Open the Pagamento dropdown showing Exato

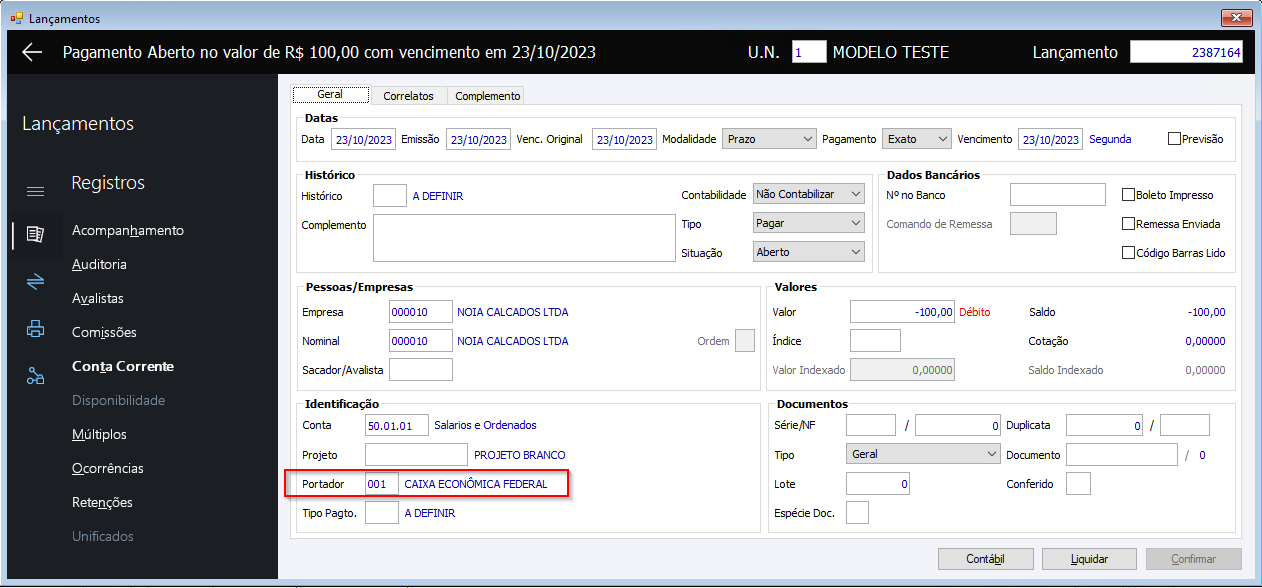click(x=917, y=139)
